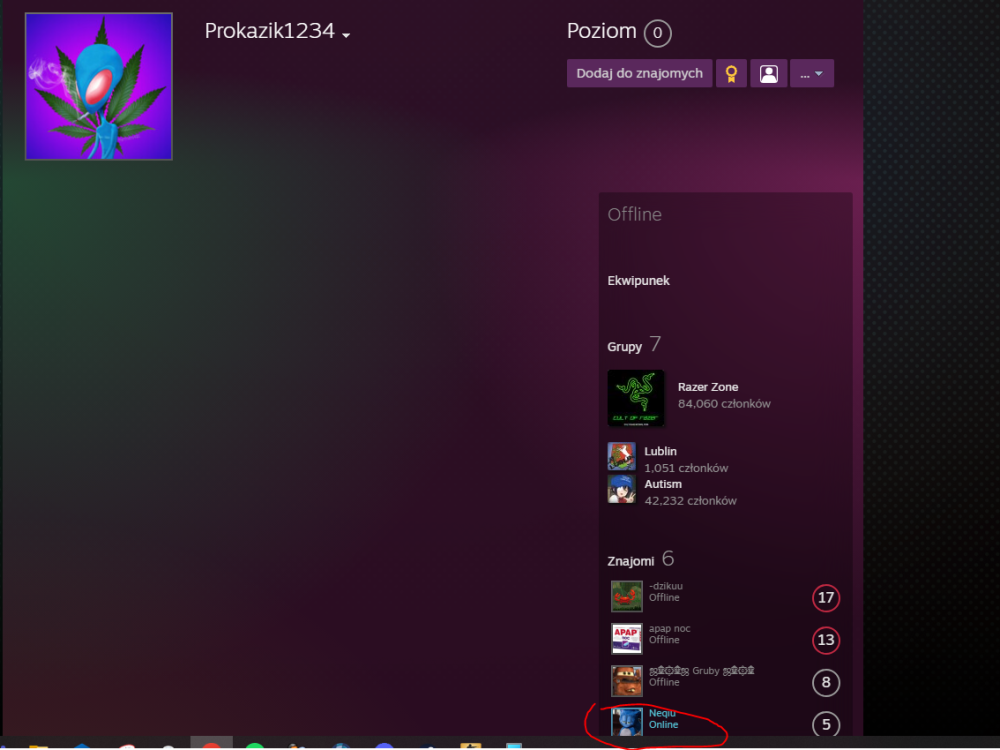The image size is (1000, 750).
Task: Open the -dzikuu friend name
Action: [x=665, y=586]
